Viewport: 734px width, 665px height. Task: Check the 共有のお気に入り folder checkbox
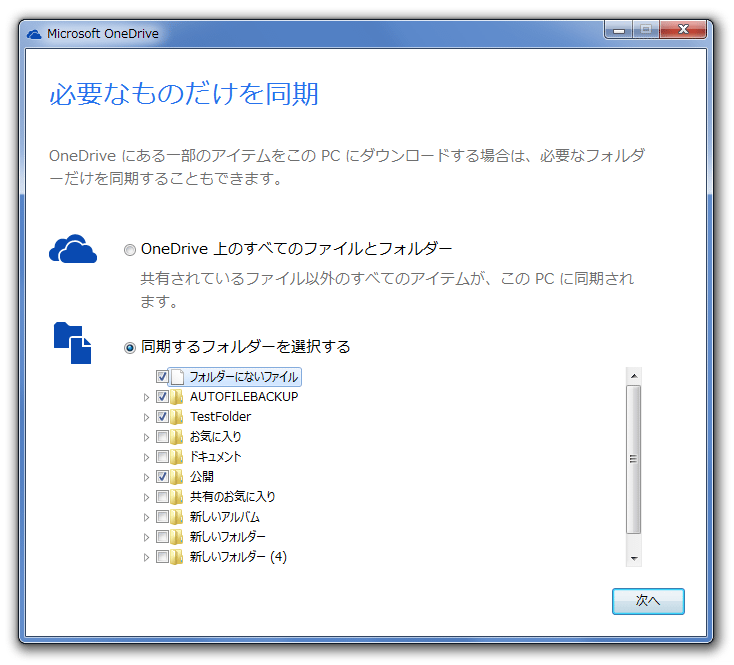[x=162, y=496]
